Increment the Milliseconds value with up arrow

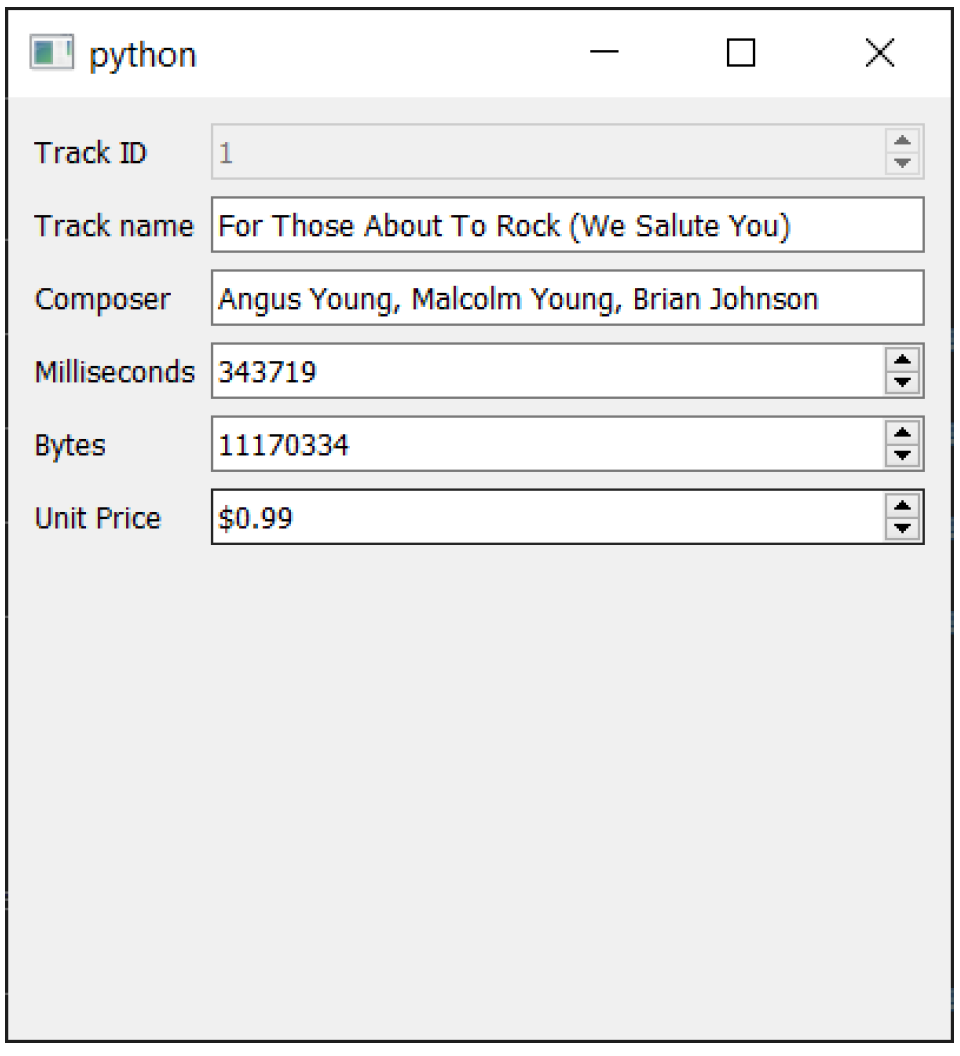[902, 360]
